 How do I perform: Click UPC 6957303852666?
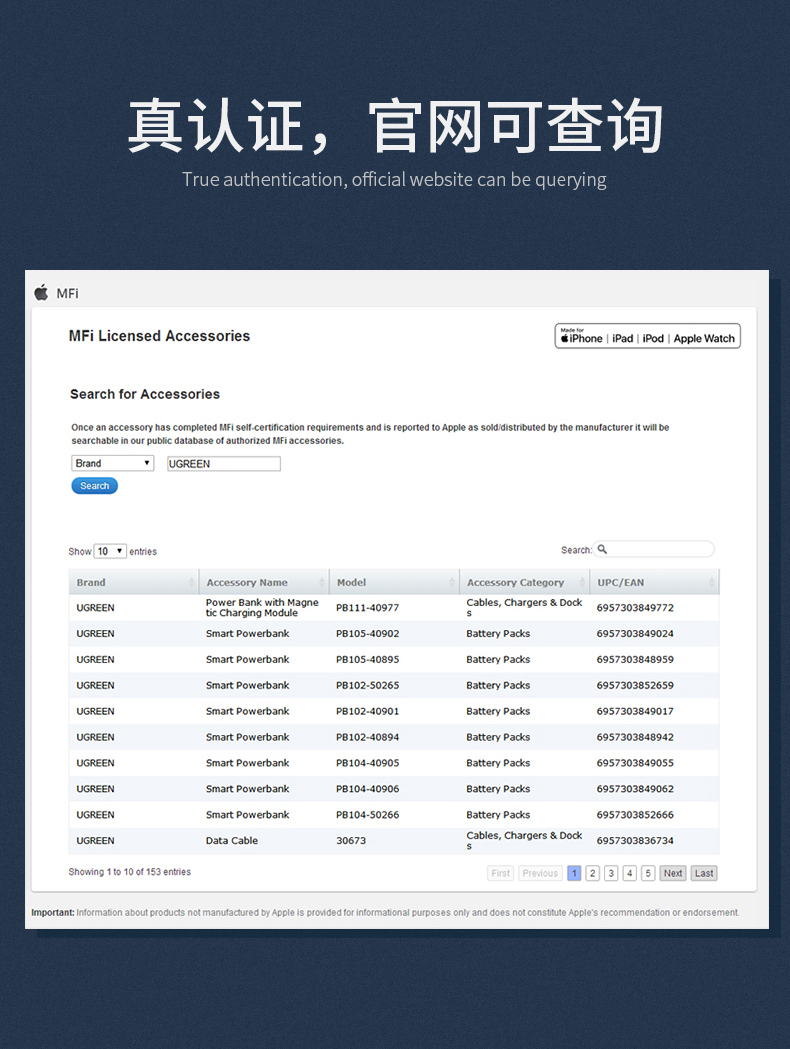(635, 815)
